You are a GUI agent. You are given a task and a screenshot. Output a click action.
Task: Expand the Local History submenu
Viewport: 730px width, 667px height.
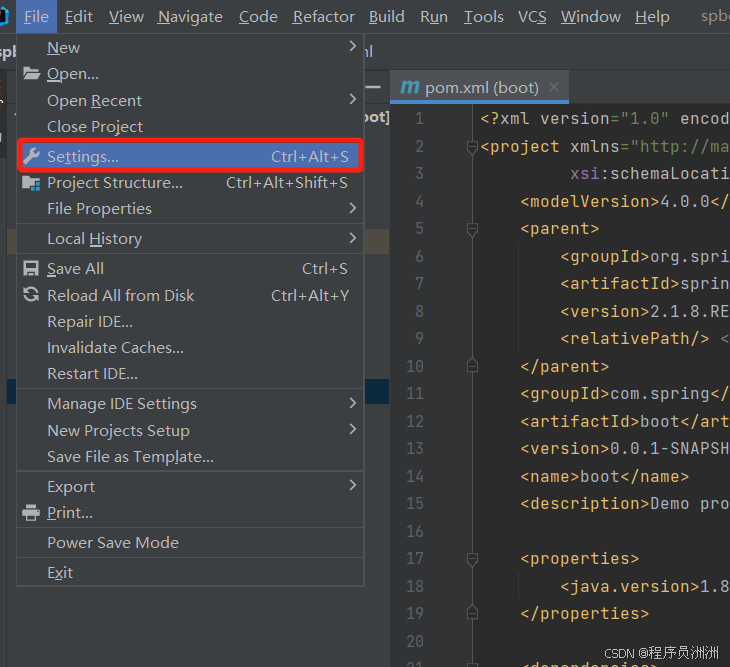(x=352, y=238)
